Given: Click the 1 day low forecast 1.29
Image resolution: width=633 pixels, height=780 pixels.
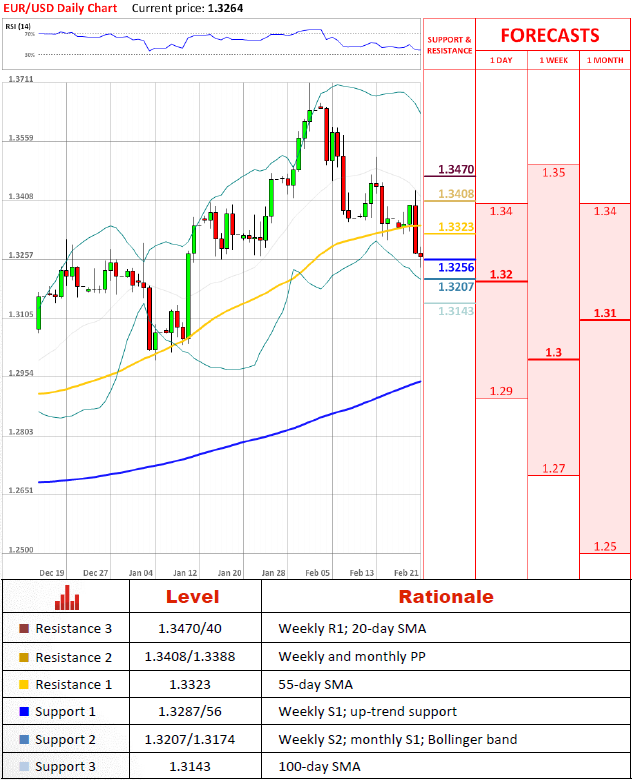Looking at the screenshot, I should tap(501, 391).
